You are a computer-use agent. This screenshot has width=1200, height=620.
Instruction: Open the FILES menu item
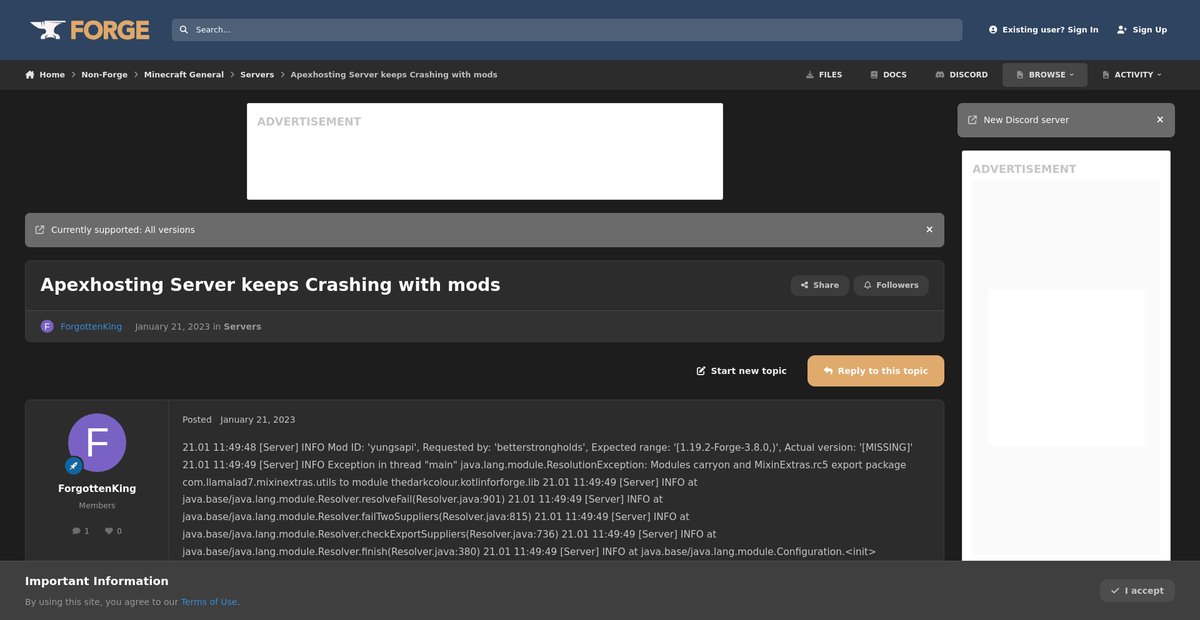[x=824, y=75]
